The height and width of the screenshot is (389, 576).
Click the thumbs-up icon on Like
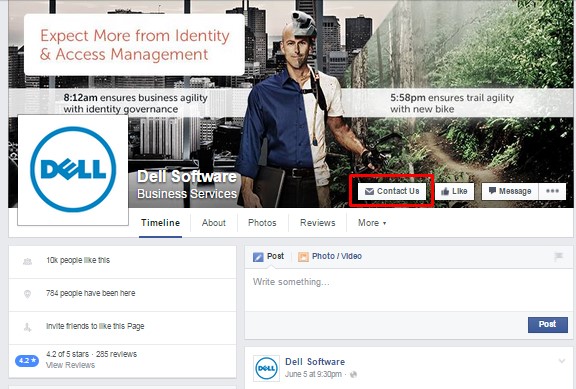tap(445, 191)
